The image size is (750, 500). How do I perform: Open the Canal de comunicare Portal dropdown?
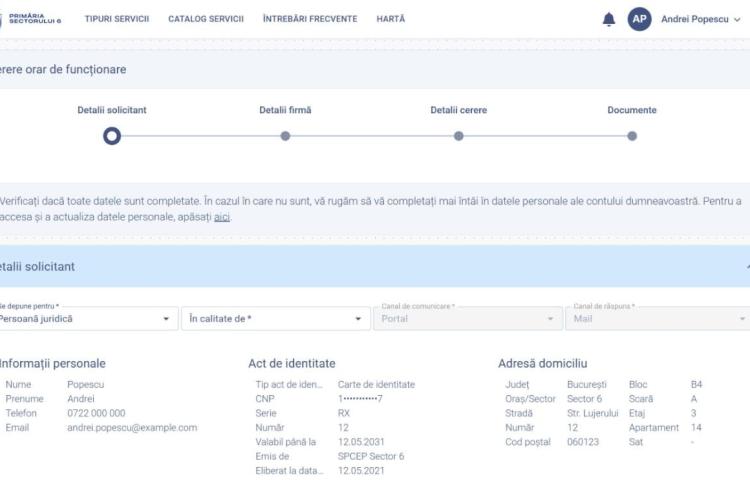pyautogui.click(x=468, y=319)
